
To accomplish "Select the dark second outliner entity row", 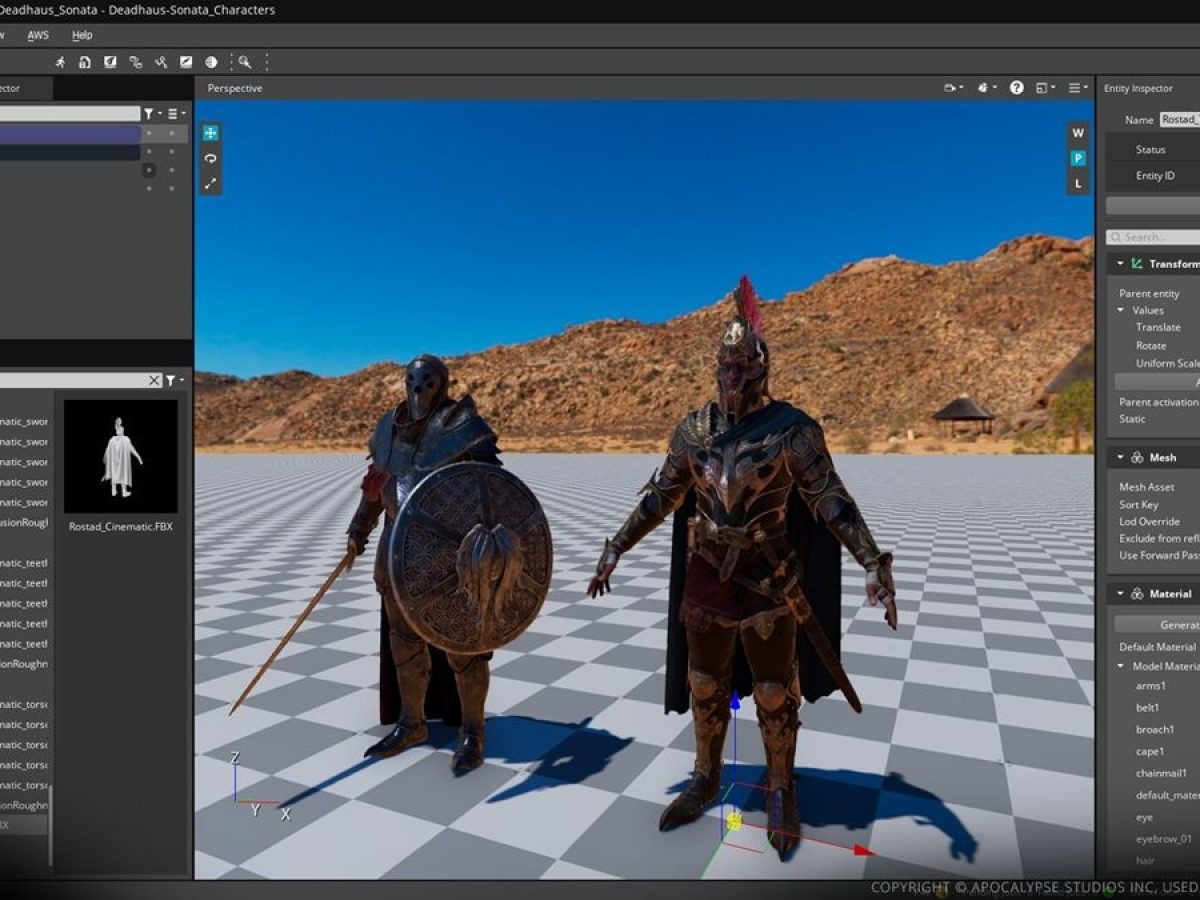I will point(70,152).
